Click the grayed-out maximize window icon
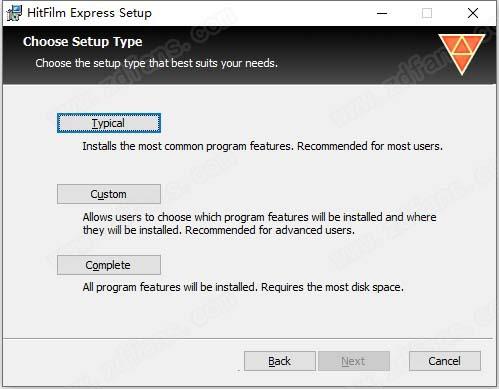 click(427, 13)
